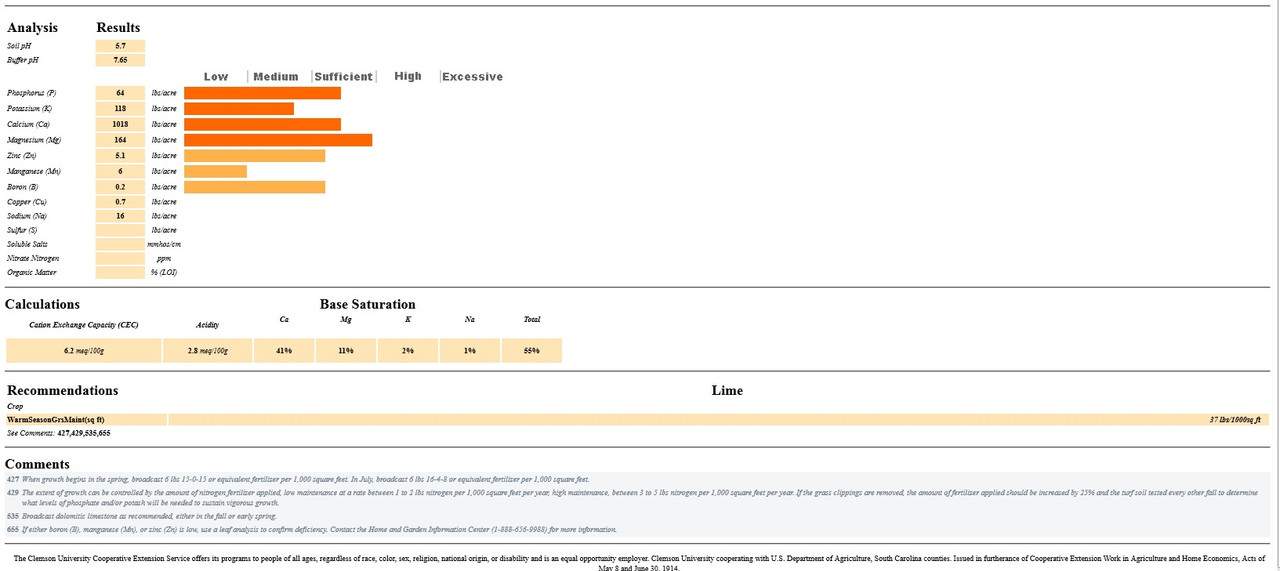The image size is (1280, 571).
Task: Click the Phosphorus (P) row label
Action: point(31,93)
